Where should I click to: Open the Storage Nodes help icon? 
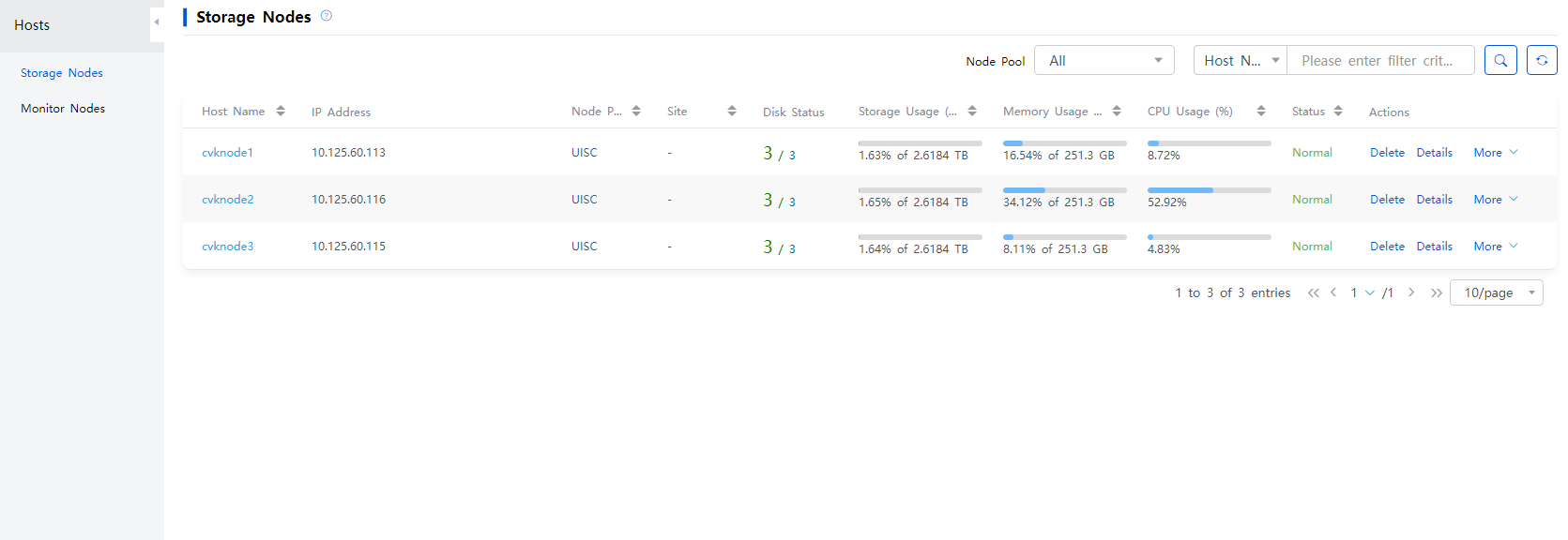pyautogui.click(x=327, y=16)
